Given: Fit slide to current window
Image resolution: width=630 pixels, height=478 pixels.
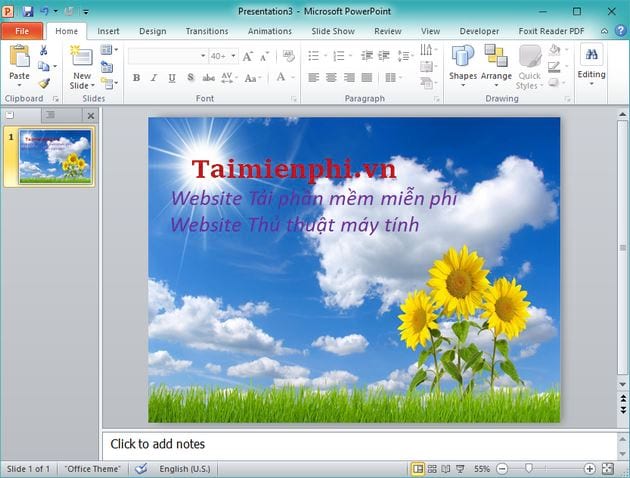Looking at the screenshot, I should [x=608, y=468].
